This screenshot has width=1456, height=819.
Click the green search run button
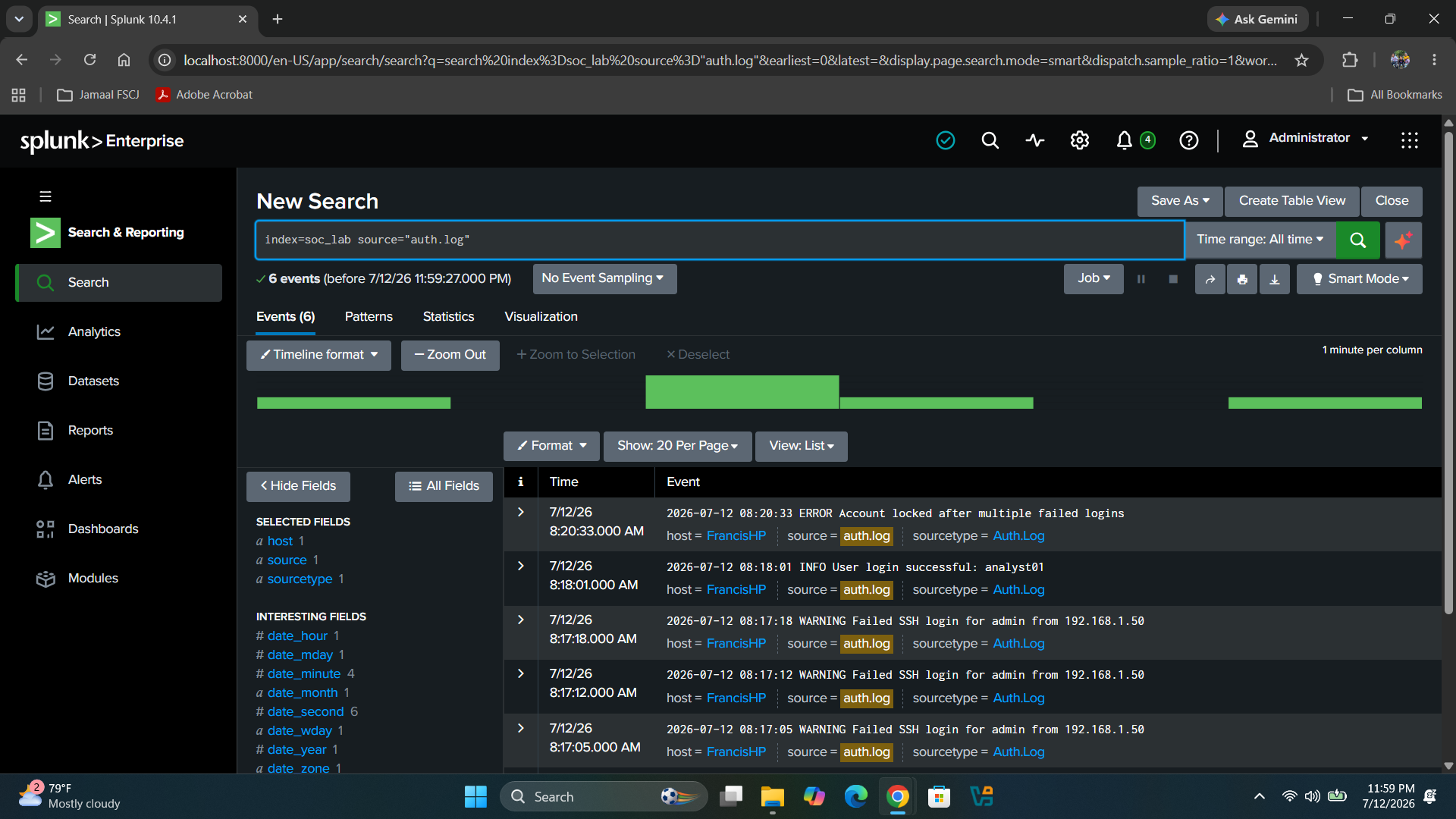1357,240
